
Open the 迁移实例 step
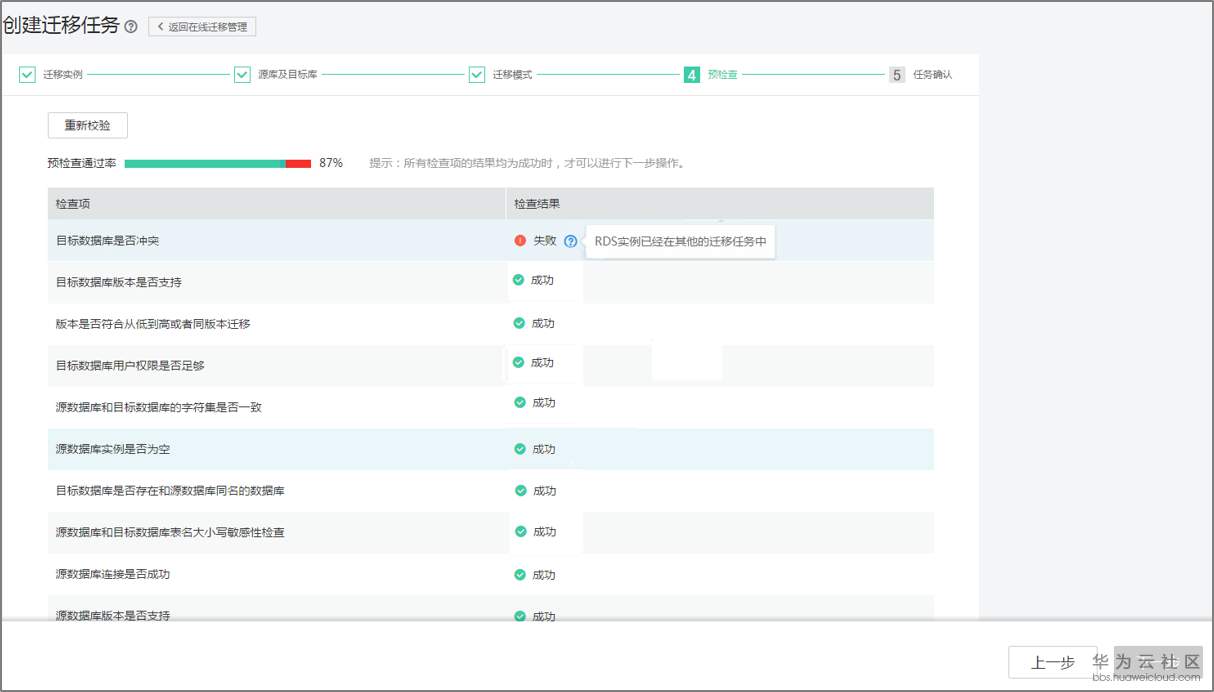click(x=63, y=75)
